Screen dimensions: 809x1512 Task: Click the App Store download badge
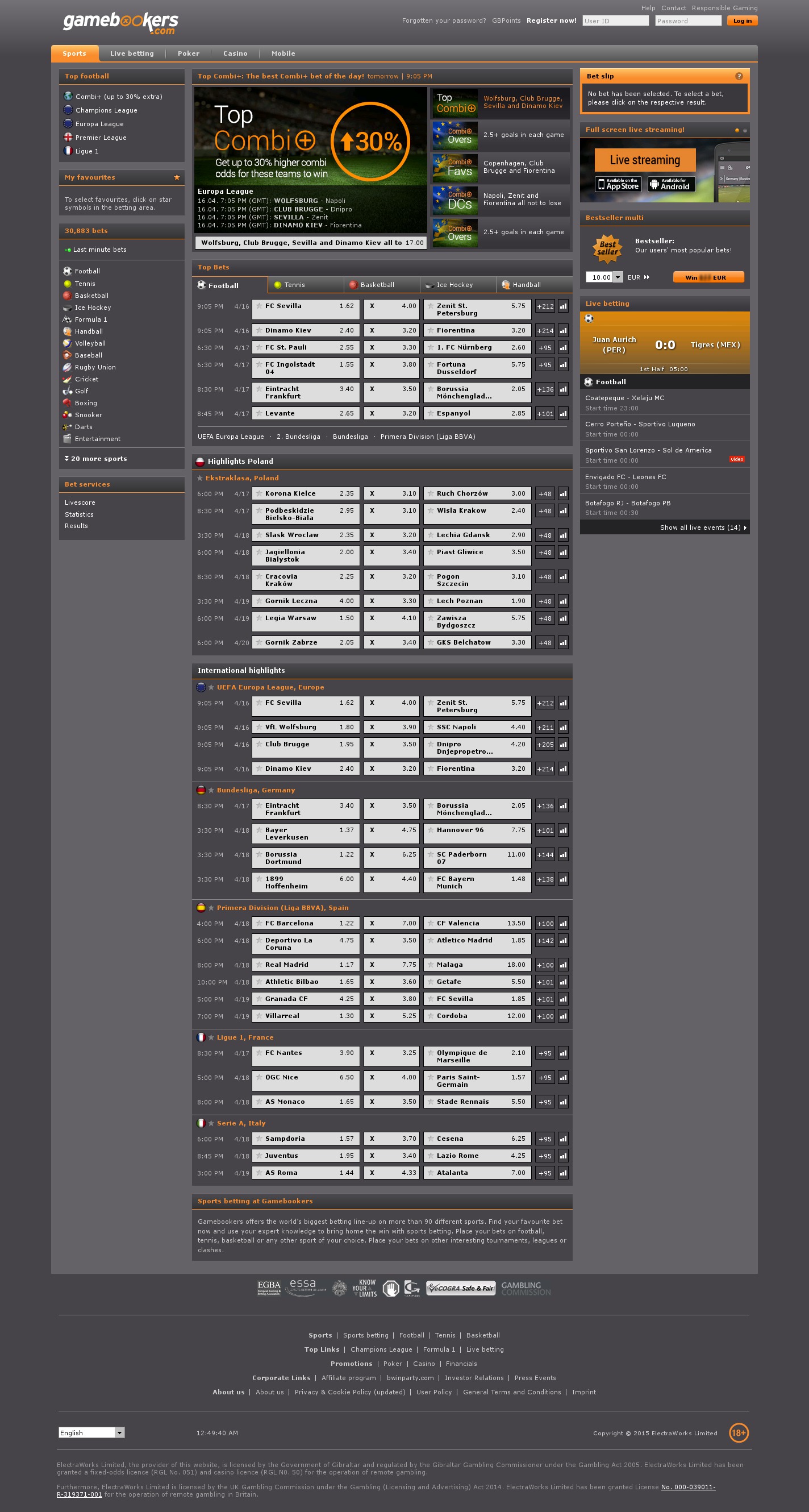click(618, 184)
